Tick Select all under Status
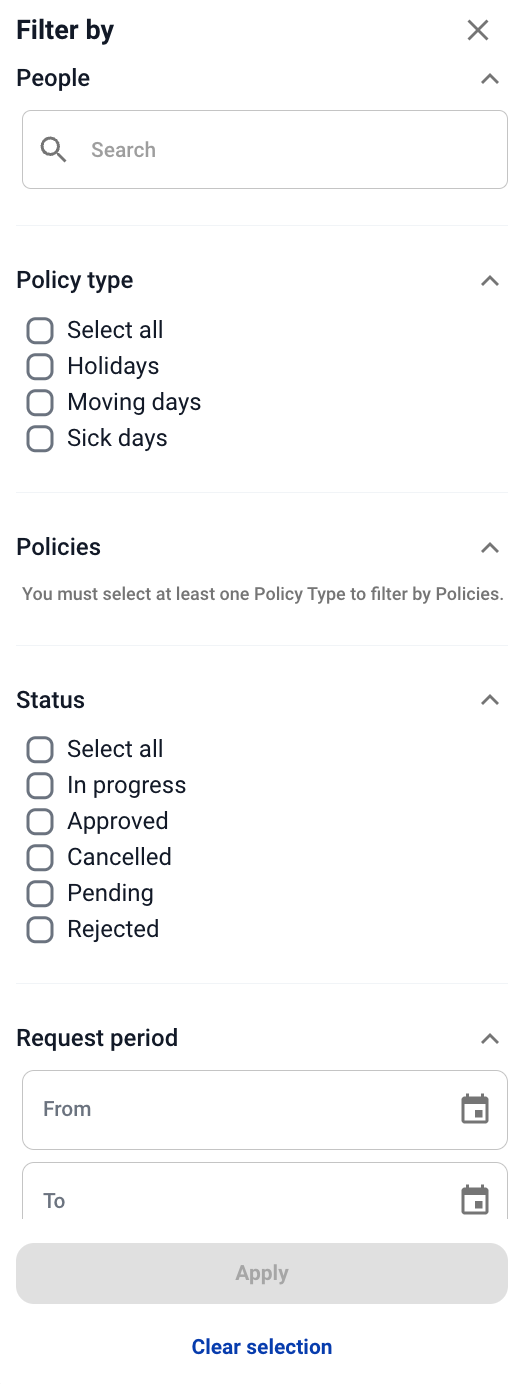Viewport: 530px width, 1384px height. 40,749
